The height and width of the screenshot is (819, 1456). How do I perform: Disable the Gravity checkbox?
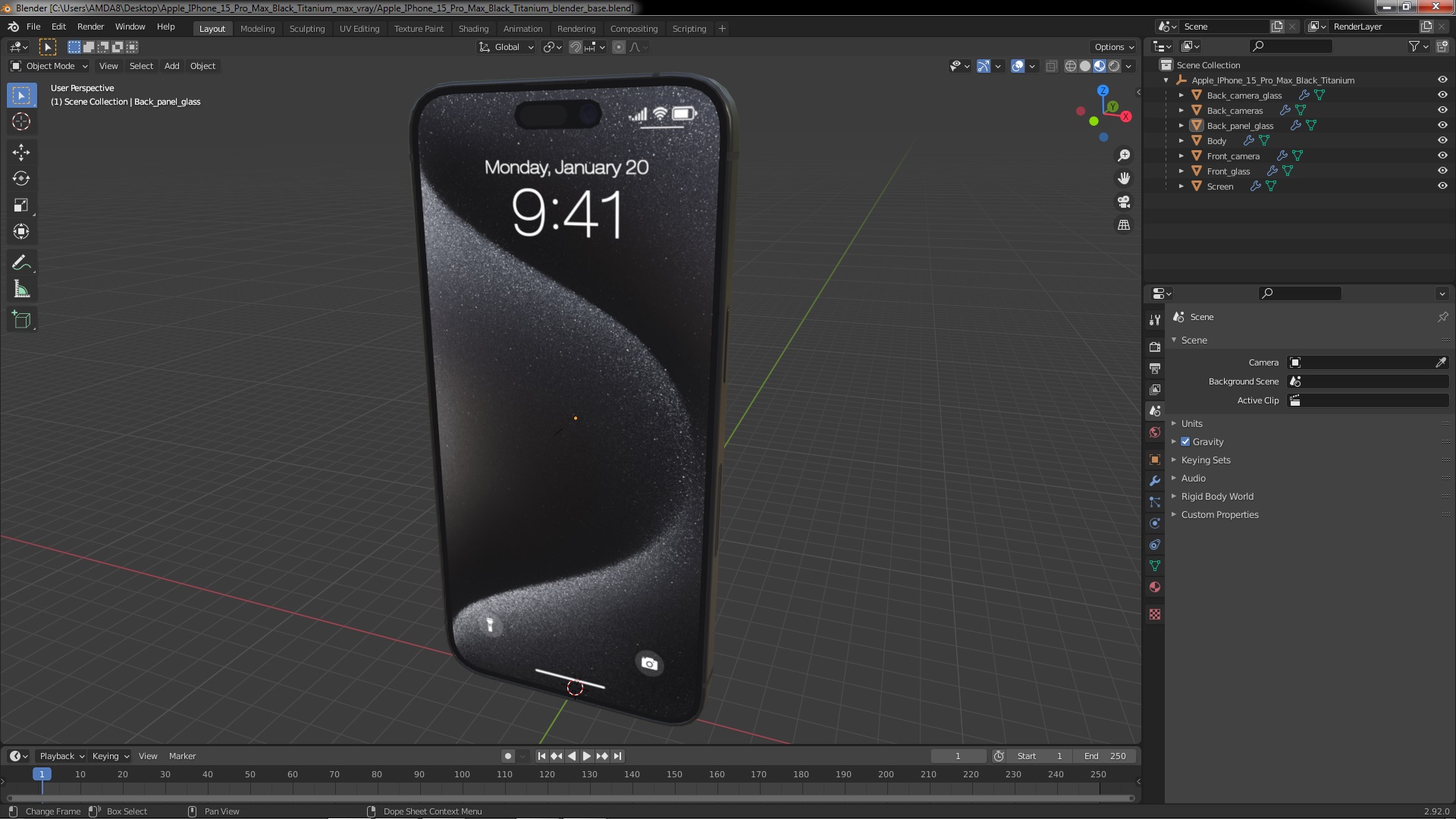1185,441
